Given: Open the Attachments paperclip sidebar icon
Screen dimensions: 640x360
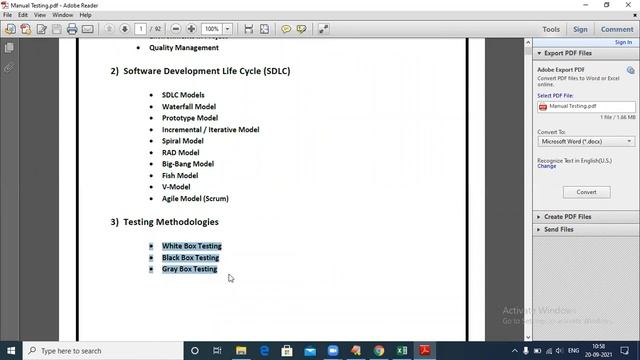Looking at the screenshot, I should pos(9,68).
